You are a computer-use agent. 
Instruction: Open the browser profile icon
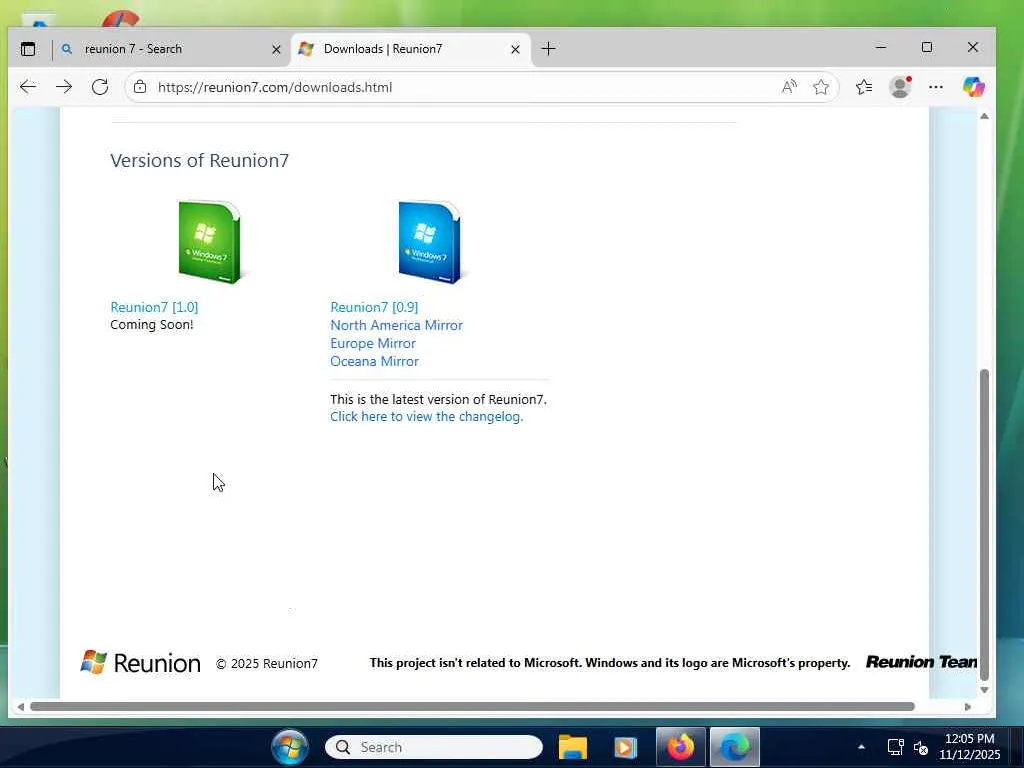pyautogui.click(x=901, y=87)
